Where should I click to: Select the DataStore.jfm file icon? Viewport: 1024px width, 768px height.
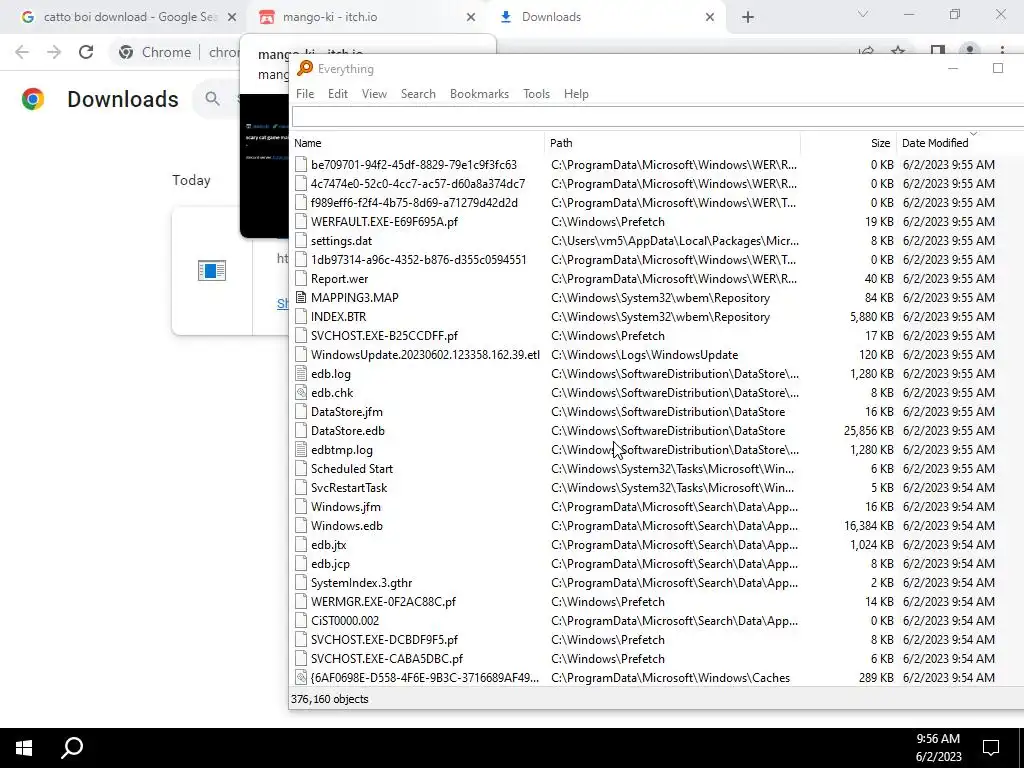click(300, 411)
